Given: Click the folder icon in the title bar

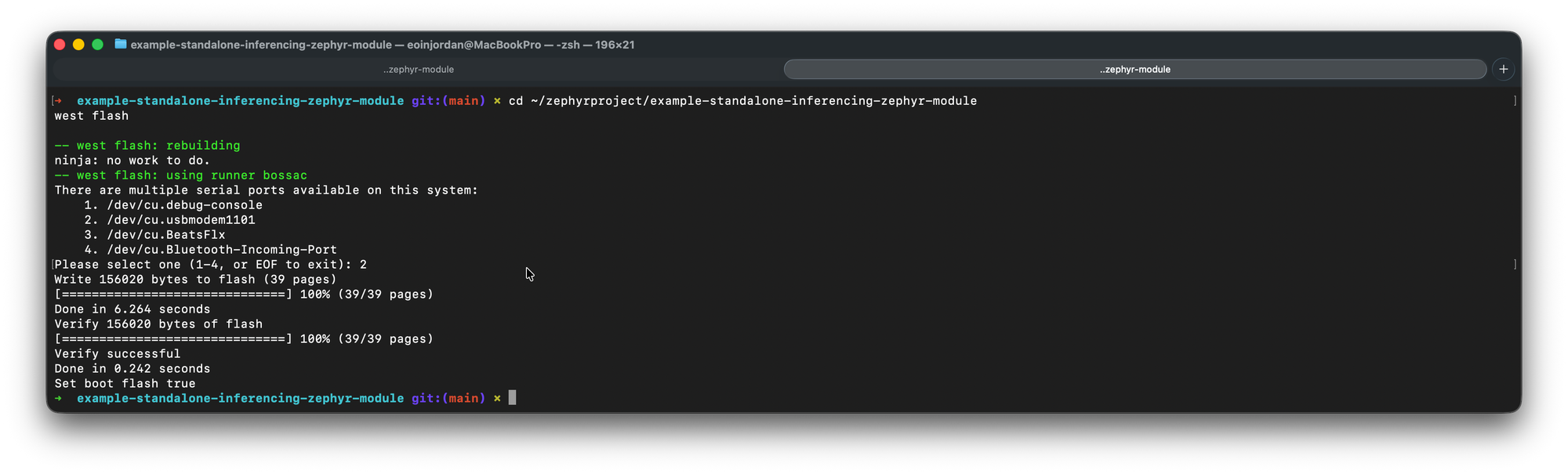Looking at the screenshot, I should tap(121, 45).
